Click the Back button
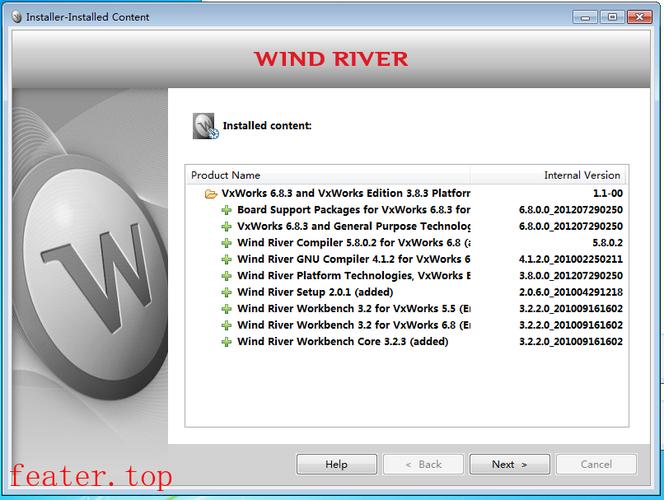Screen dimensions: 664x500 423,464
